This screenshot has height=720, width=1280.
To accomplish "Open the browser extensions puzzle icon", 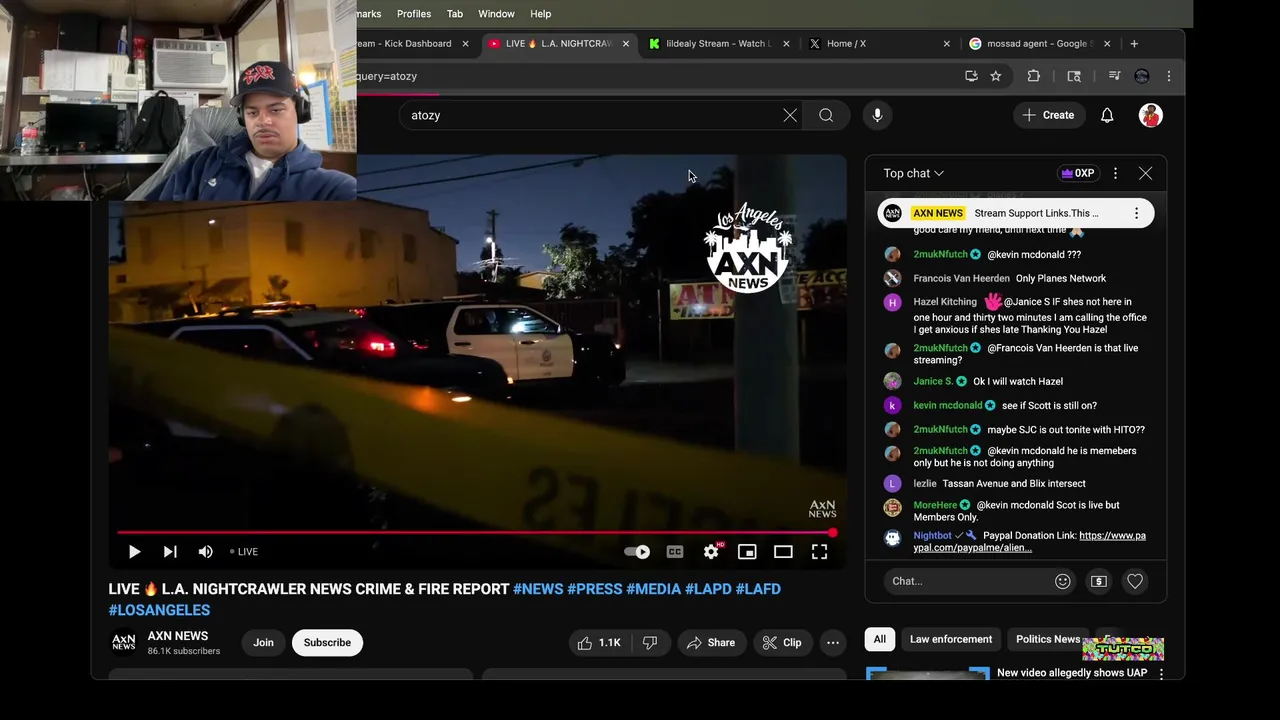I will (x=1034, y=76).
